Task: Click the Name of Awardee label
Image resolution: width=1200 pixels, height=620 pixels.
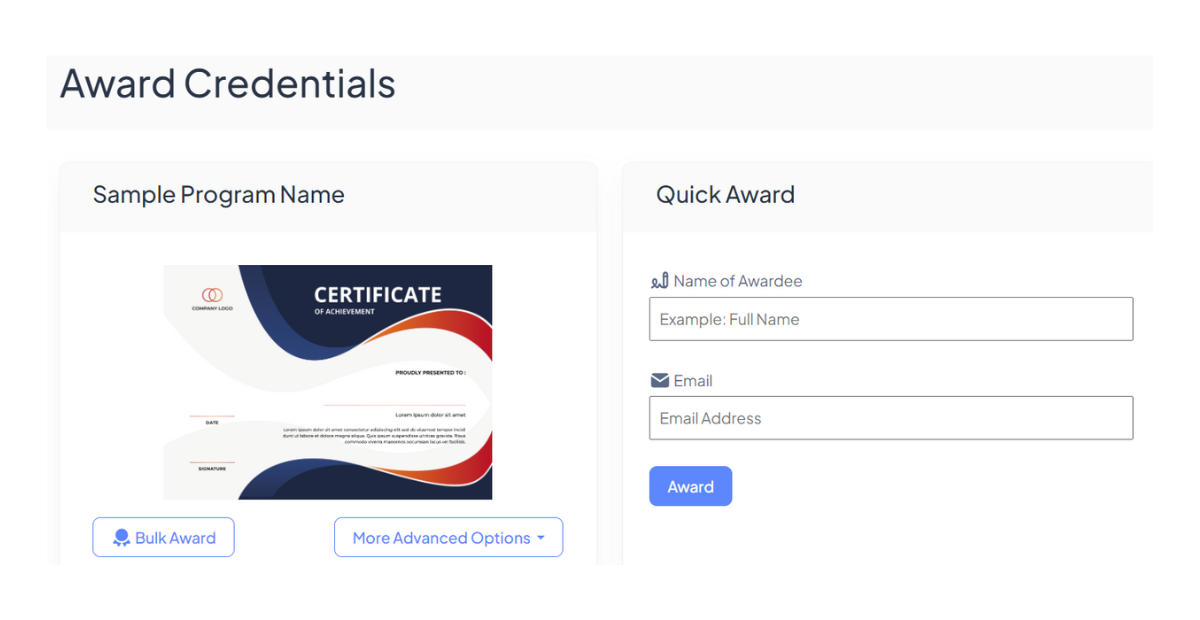Action: [x=738, y=281]
